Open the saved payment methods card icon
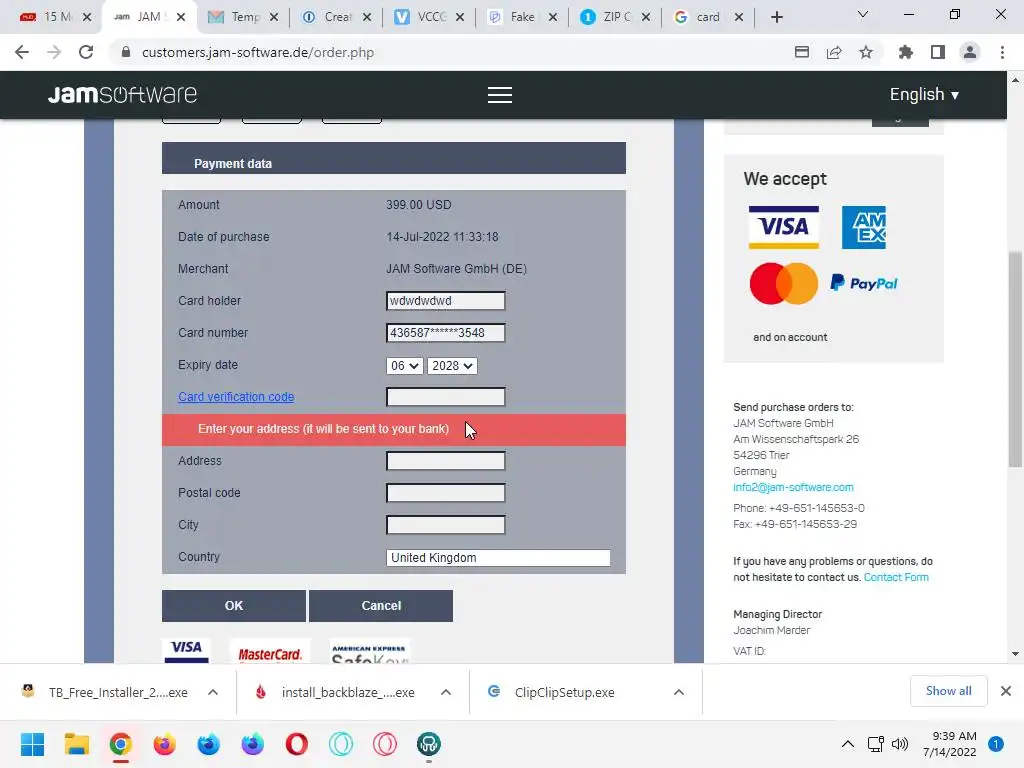 802,52
